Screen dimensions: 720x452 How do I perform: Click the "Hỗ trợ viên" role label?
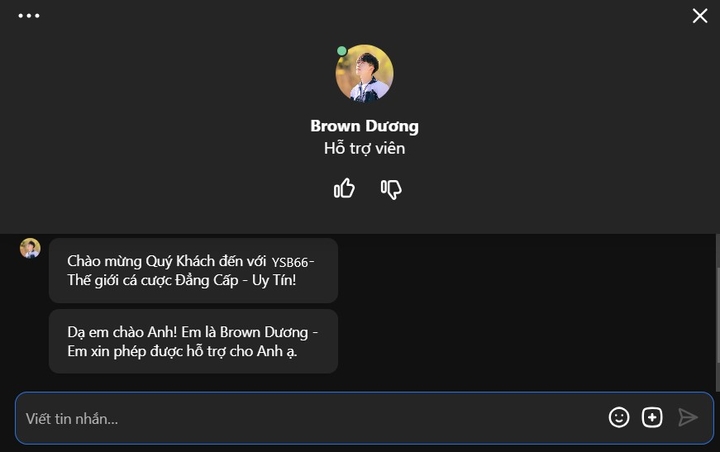(x=364, y=148)
